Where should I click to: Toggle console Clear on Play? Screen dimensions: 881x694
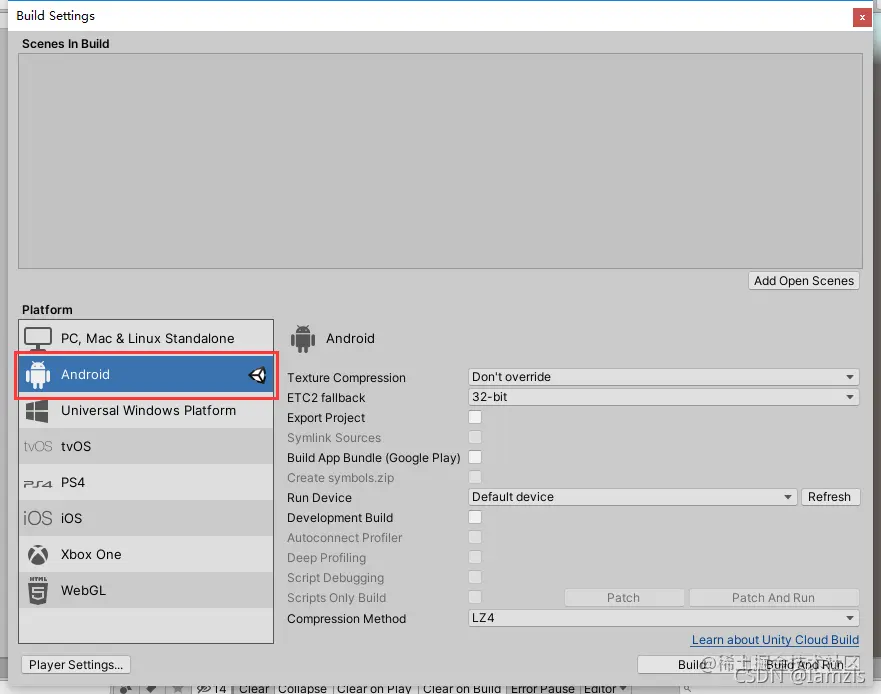374,689
